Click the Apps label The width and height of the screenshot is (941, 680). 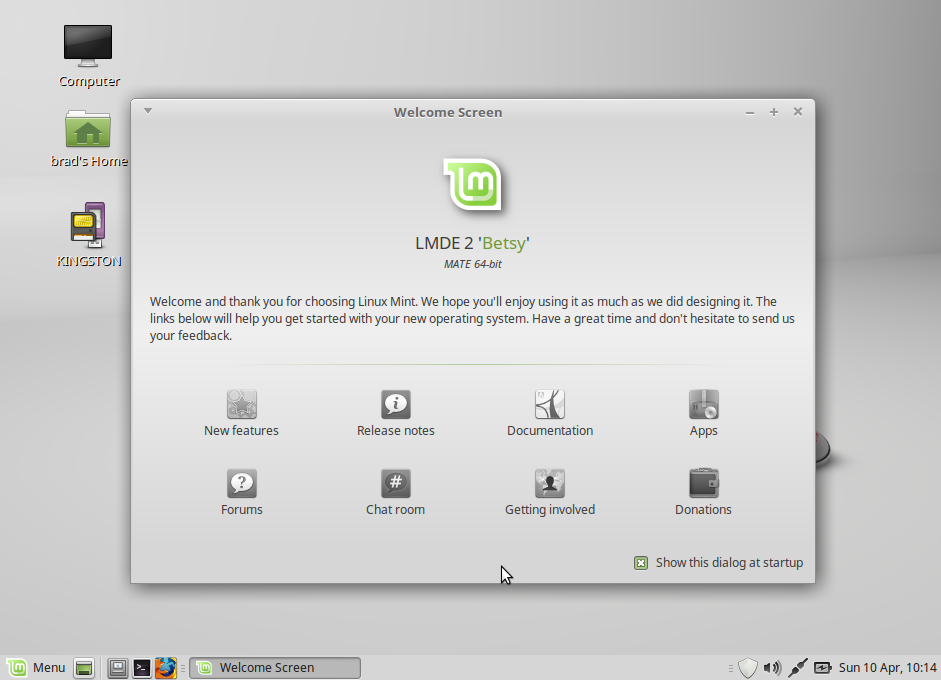[x=703, y=431]
